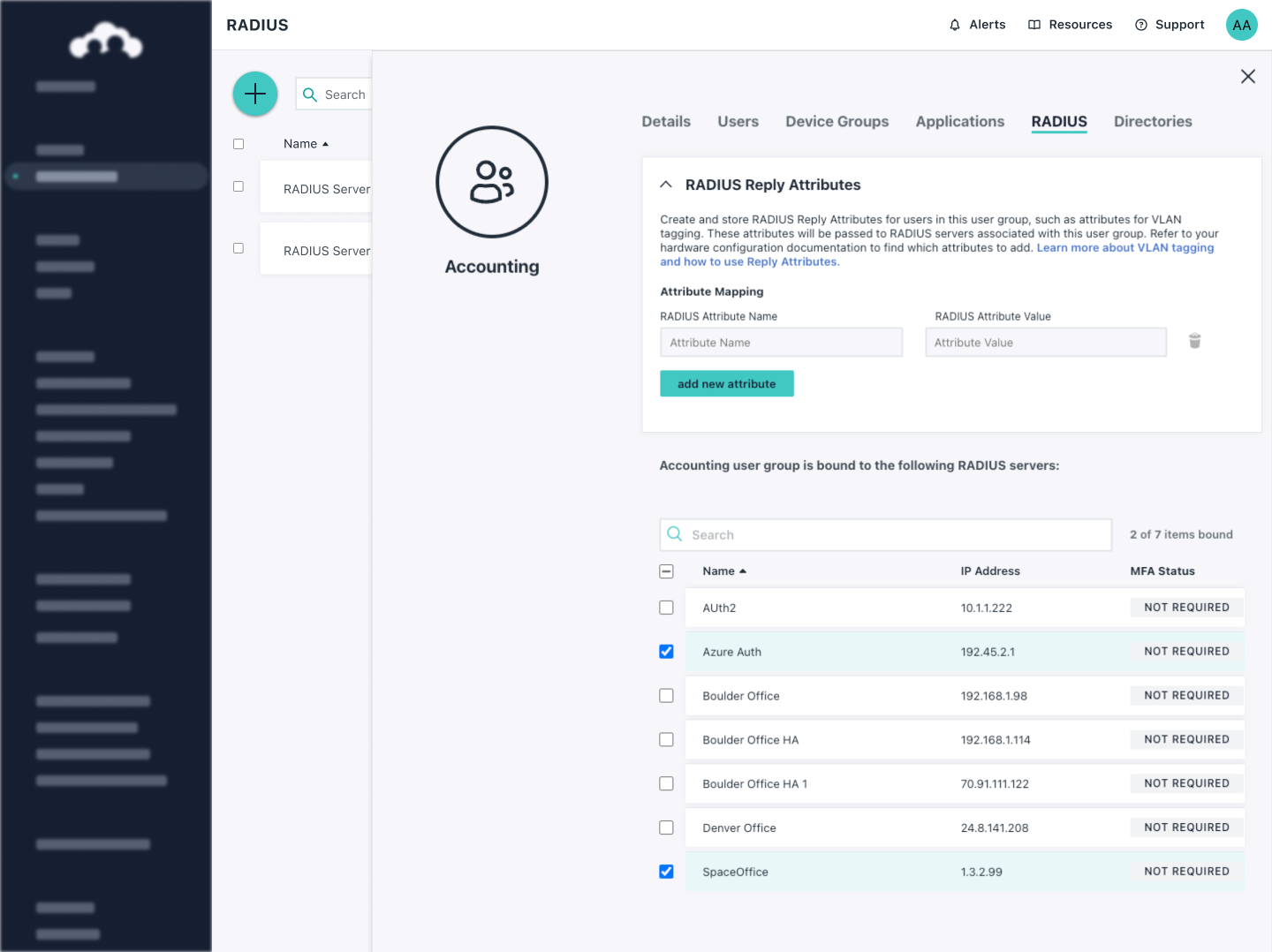Image resolution: width=1272 pixels, height=952 pixels.
Task: Click the Attribute Name input field
Action: coord(781,343)
